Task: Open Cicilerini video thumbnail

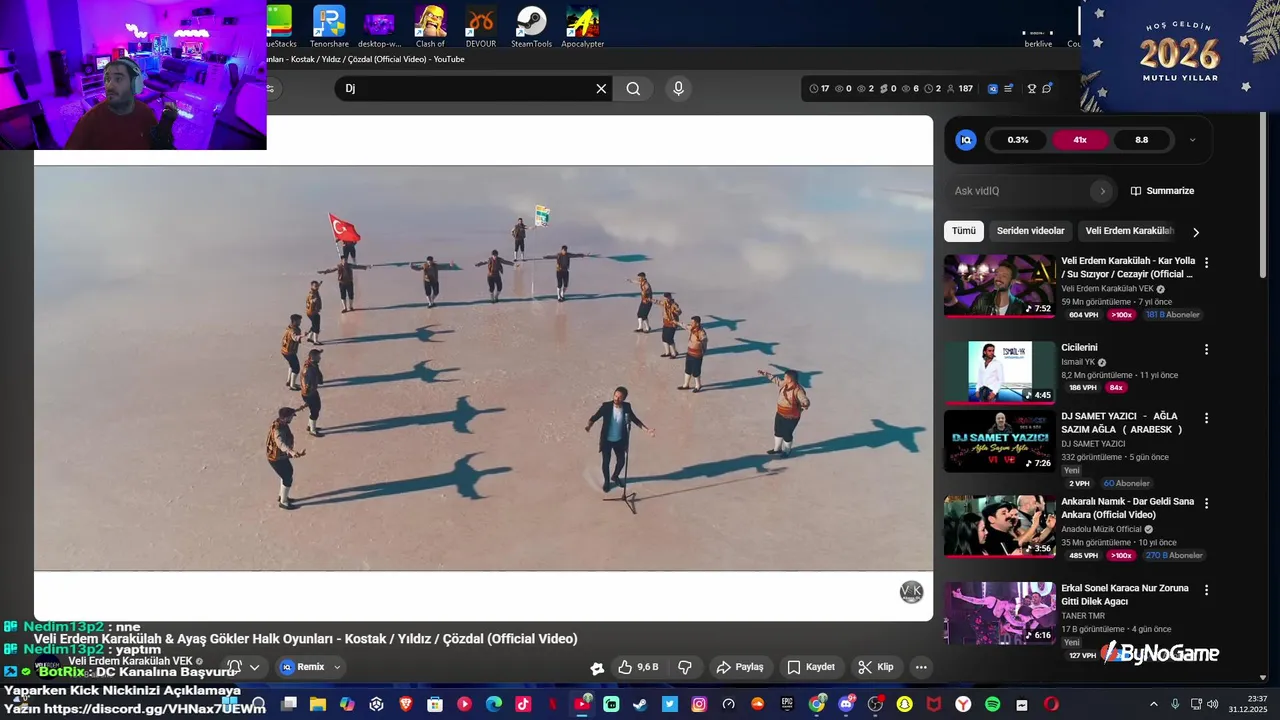Action: (999, 372)
